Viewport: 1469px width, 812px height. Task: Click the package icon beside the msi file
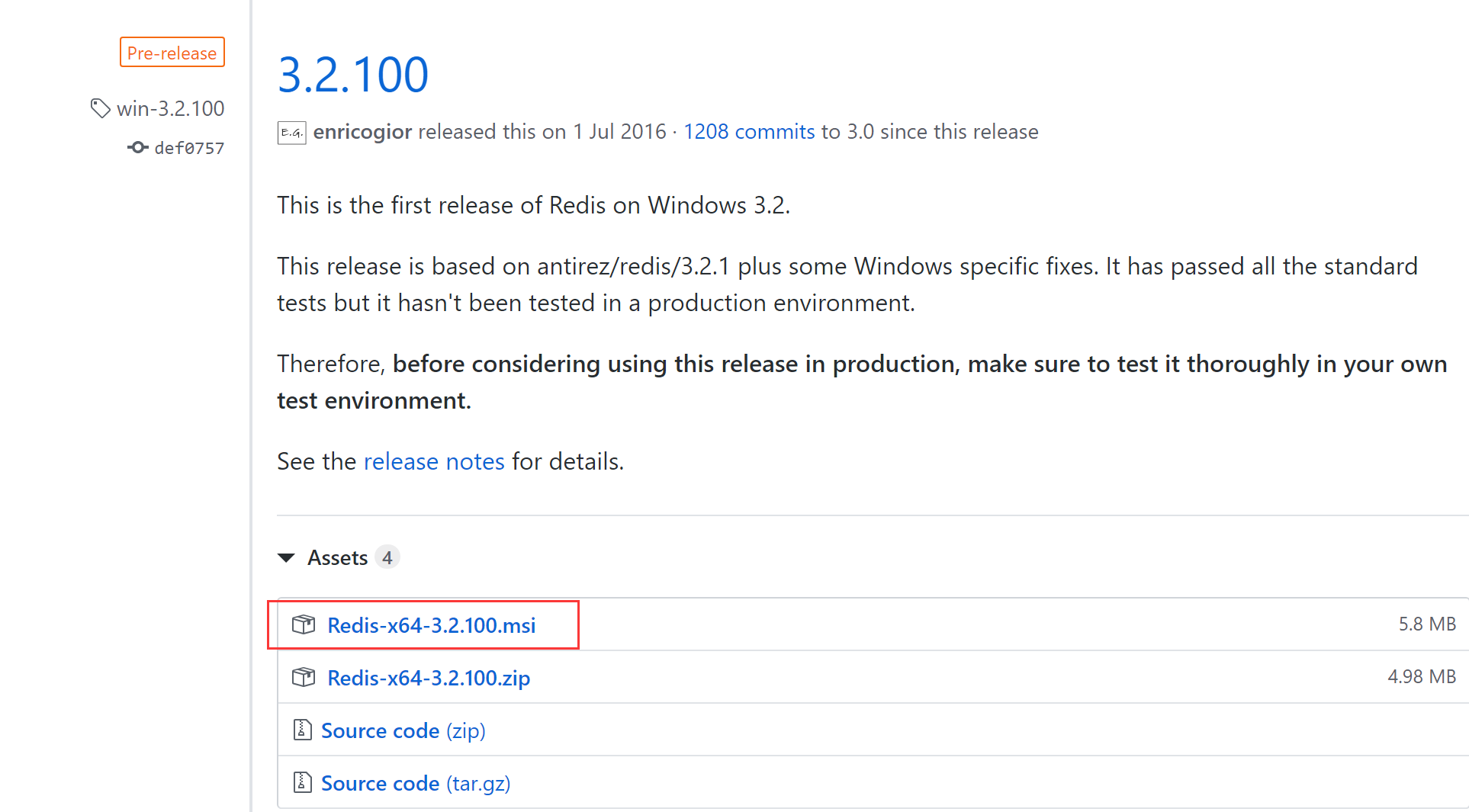[304, 624]
